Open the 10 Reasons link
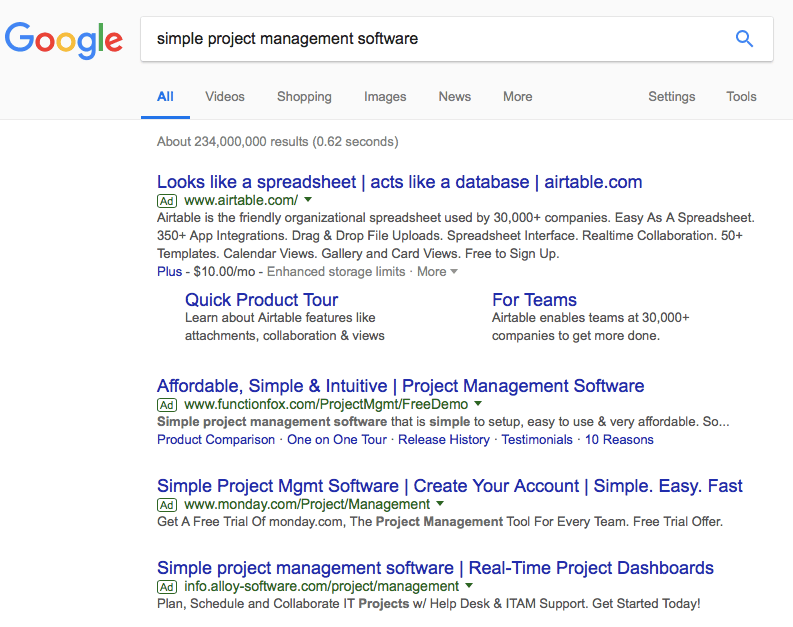793x627 pixels. 619,439
